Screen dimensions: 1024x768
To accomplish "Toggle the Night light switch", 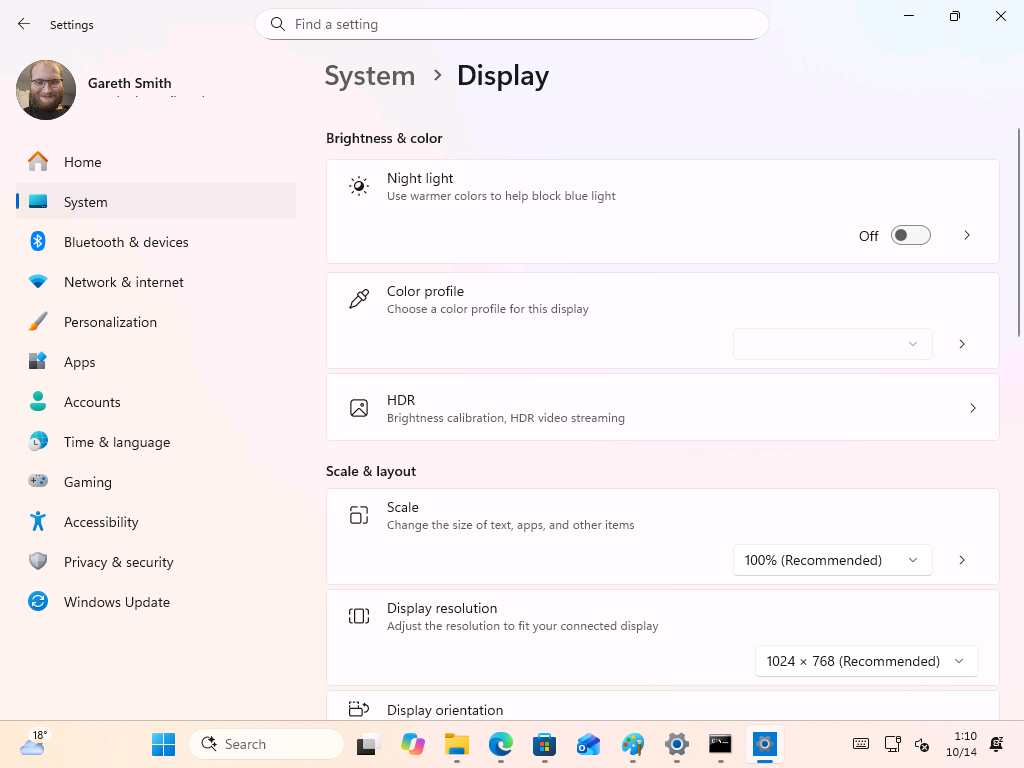I will (910, 235).
